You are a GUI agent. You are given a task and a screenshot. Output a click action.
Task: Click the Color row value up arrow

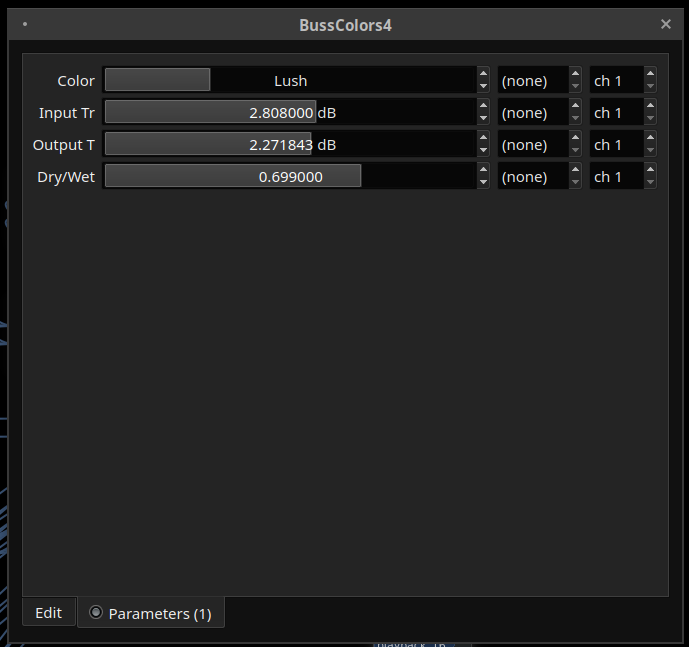click(x=483, y=74)
